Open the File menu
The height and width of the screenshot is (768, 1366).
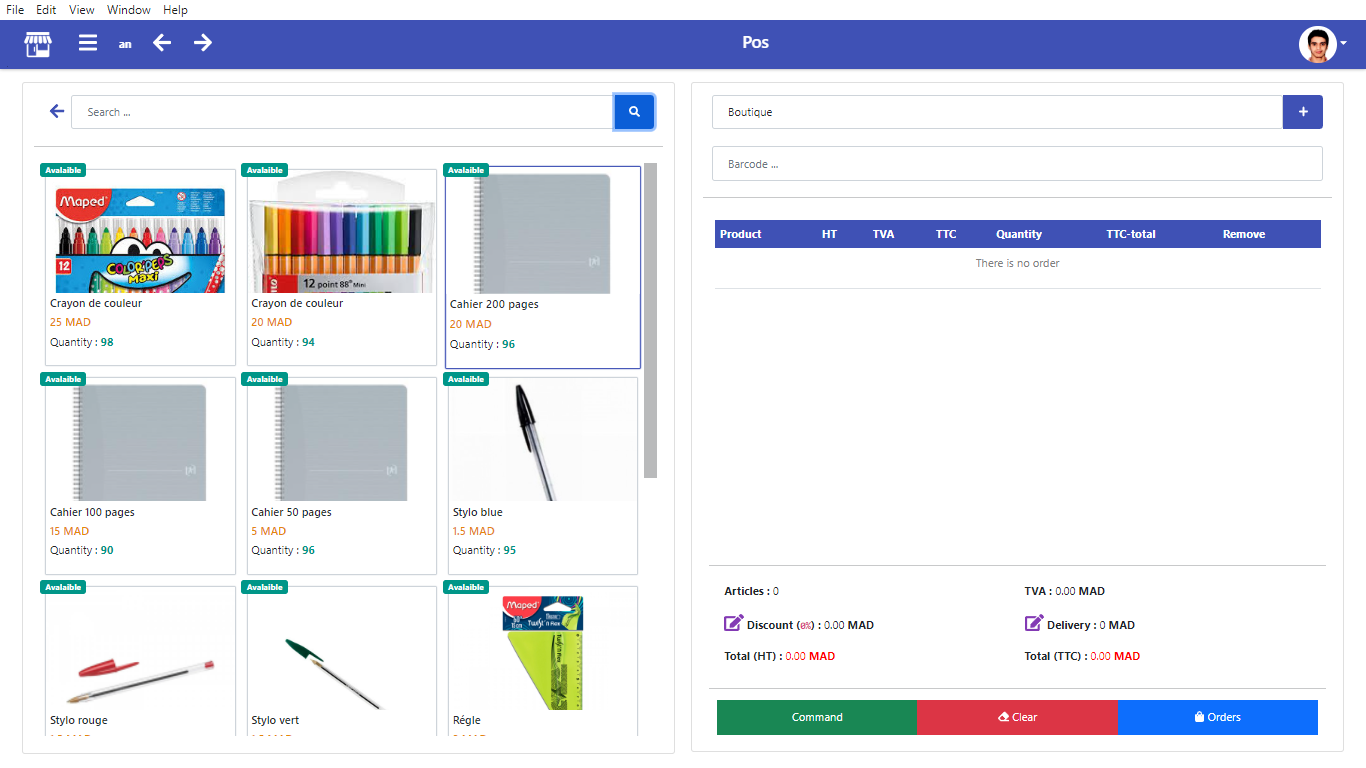(x=15, y=10)
